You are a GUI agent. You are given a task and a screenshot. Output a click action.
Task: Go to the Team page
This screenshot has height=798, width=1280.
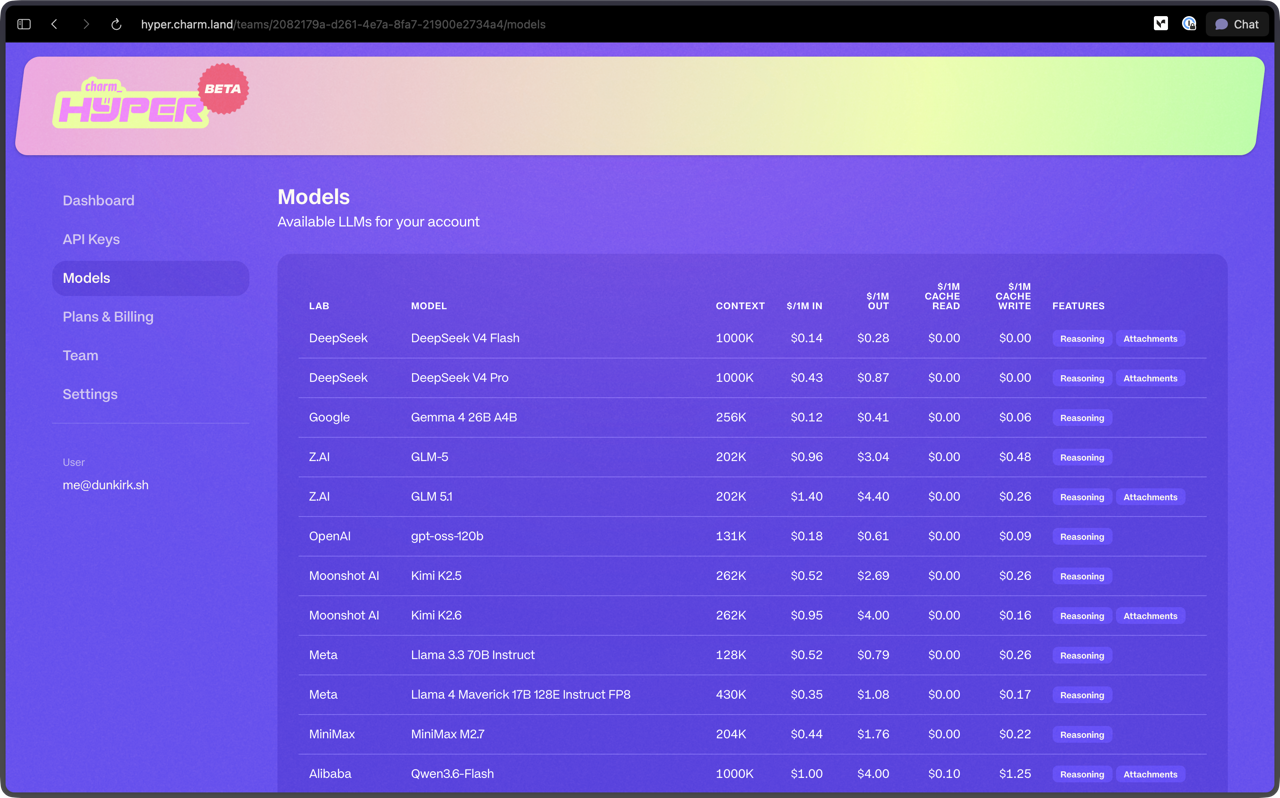pos(80,356)
